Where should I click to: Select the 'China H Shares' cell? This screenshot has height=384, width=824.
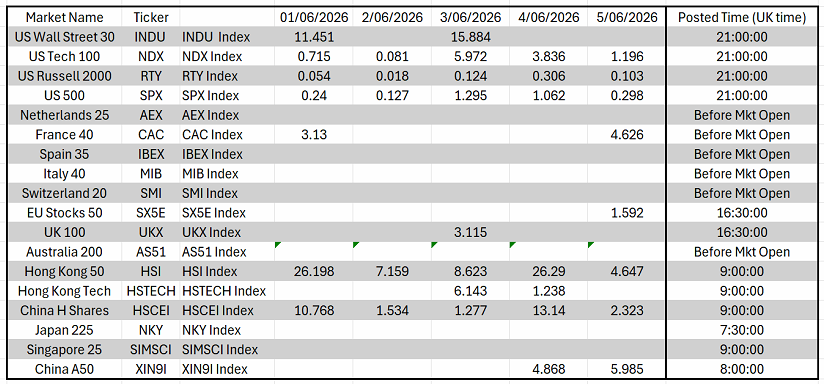[65, 310]
